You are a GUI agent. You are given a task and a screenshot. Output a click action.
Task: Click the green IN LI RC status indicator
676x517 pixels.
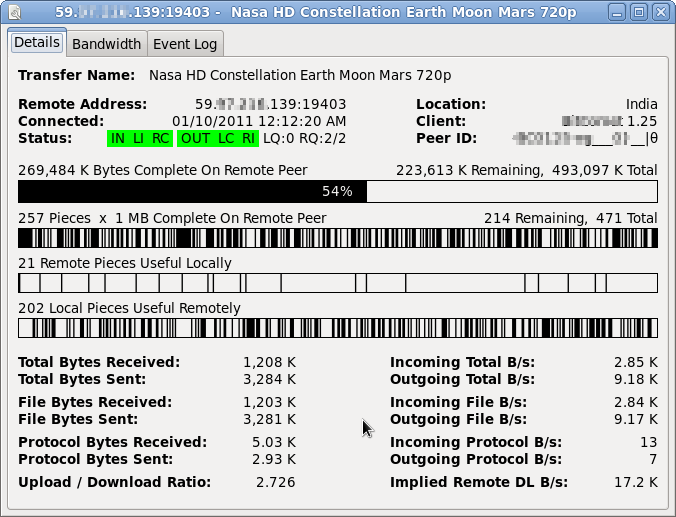click(x=140, y=138)
